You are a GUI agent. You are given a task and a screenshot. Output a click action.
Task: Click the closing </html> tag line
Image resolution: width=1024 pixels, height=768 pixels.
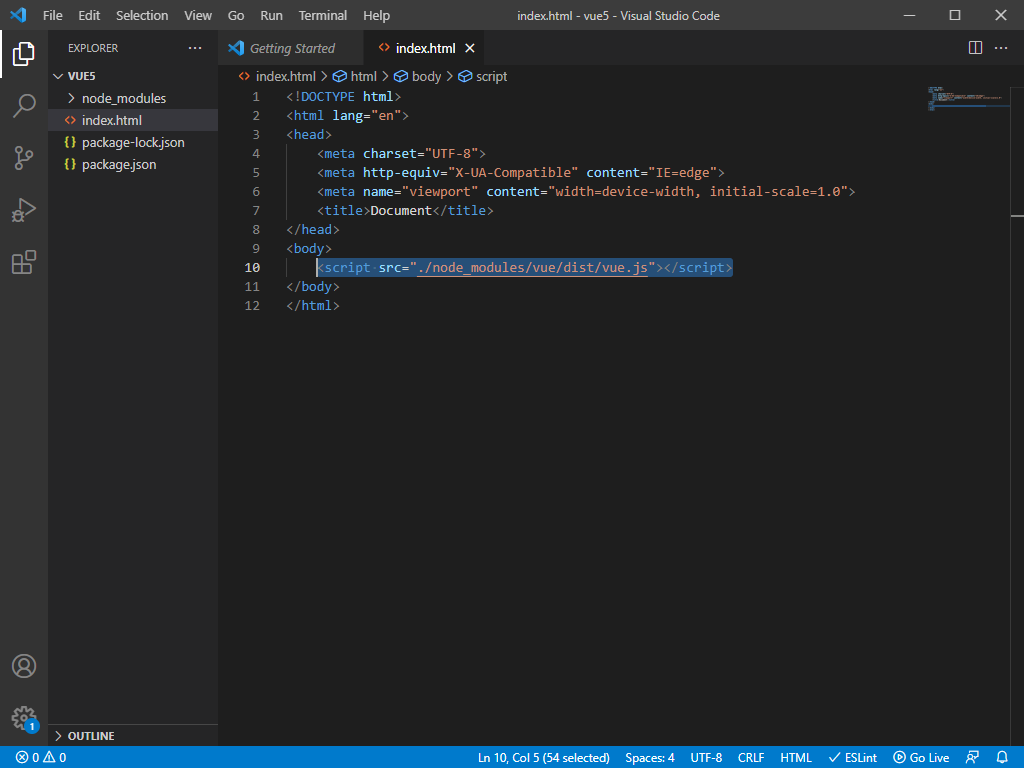click(x=313, y=306)
